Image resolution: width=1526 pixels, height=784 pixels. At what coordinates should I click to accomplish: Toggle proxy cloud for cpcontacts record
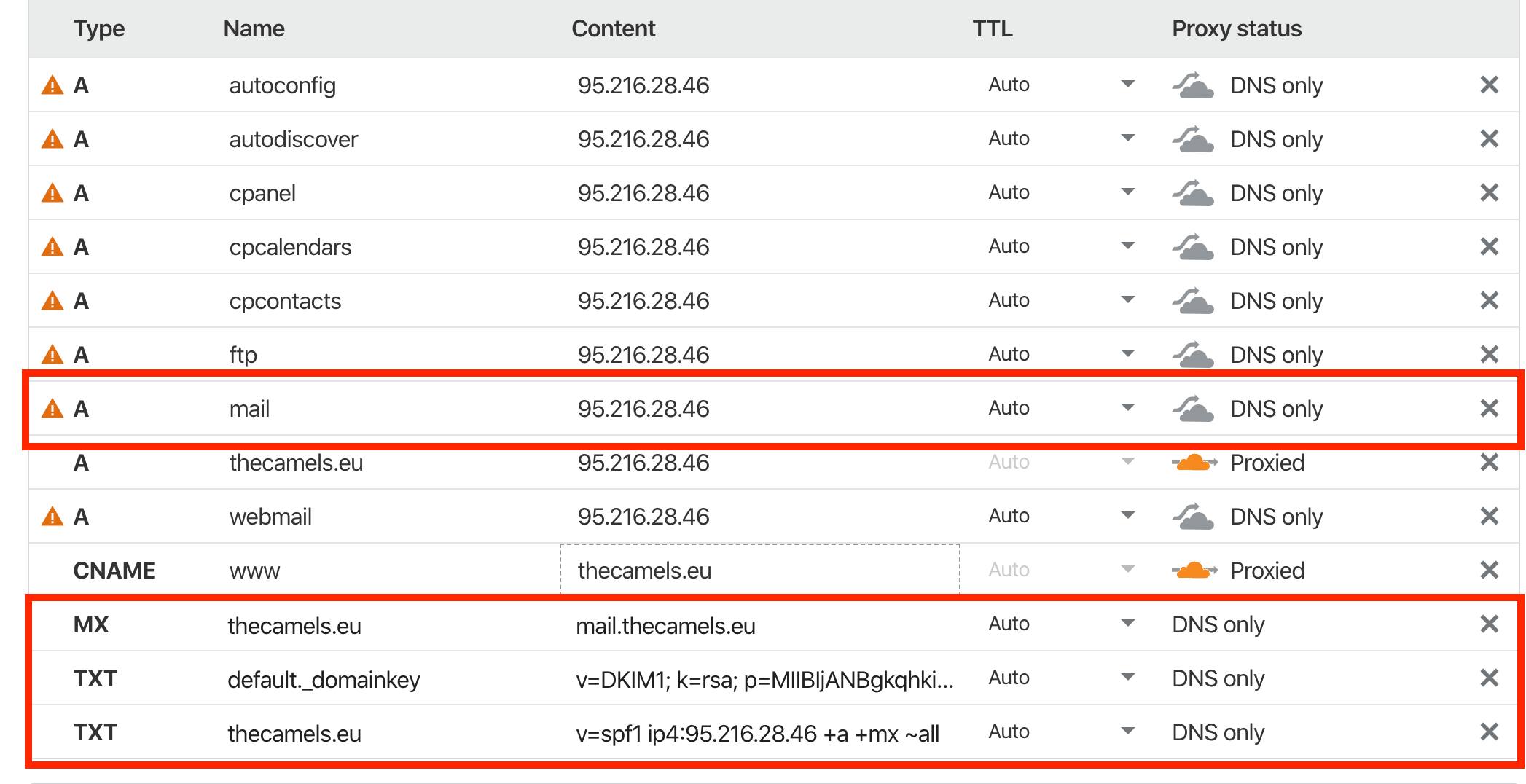pyautogui.click(x=1193, y=301)
